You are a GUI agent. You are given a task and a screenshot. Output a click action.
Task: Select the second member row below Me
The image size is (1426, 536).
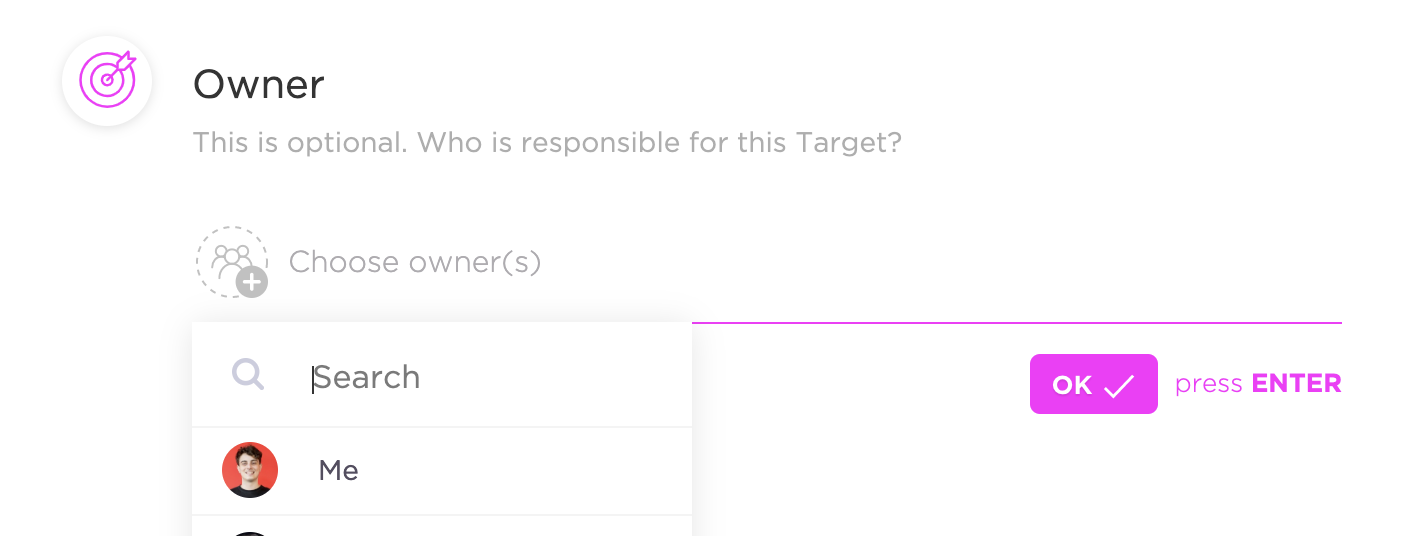[x=442, y=526]
